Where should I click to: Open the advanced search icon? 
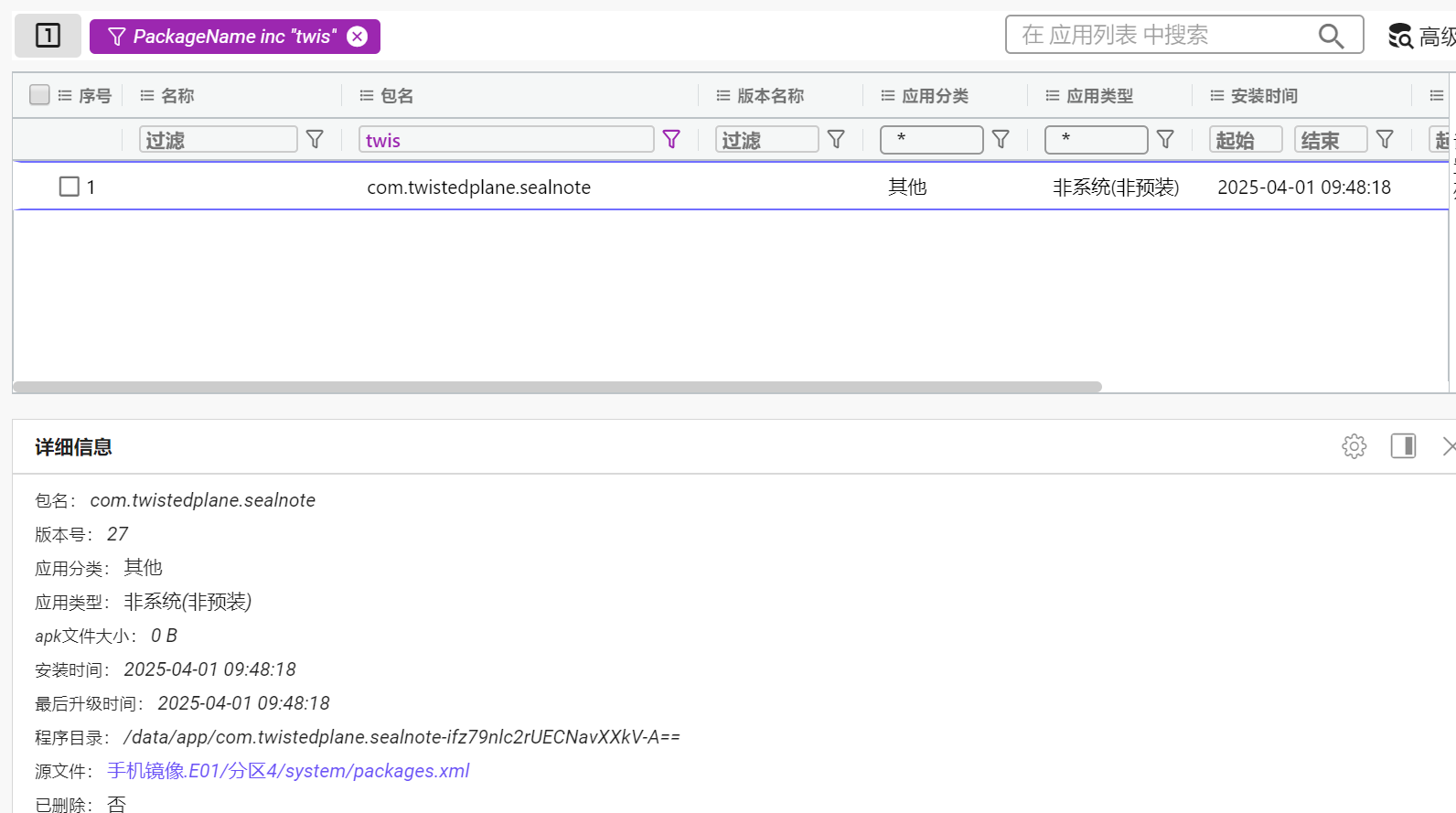pos(1400,36)
